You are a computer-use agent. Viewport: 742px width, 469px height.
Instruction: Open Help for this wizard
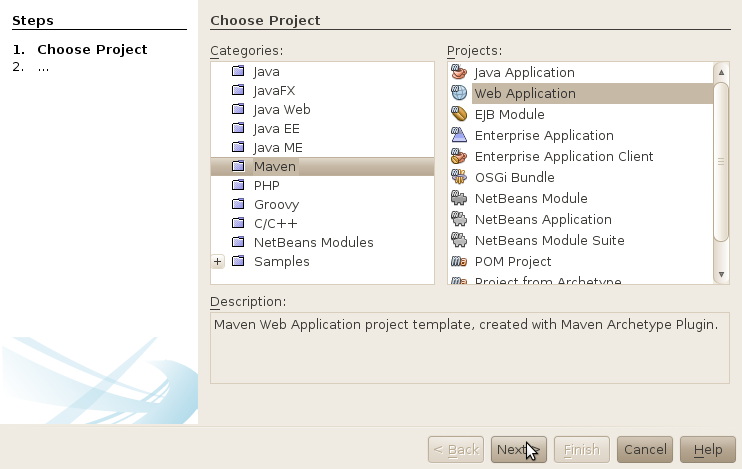tap(708, 449)
